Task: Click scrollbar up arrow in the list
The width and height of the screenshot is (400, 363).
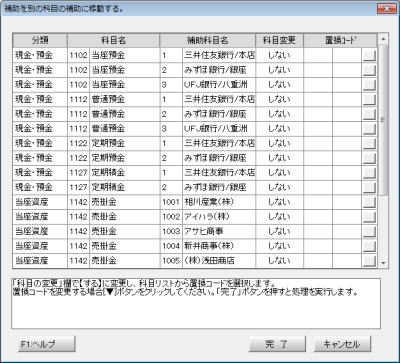Action: tap(383, 38)
